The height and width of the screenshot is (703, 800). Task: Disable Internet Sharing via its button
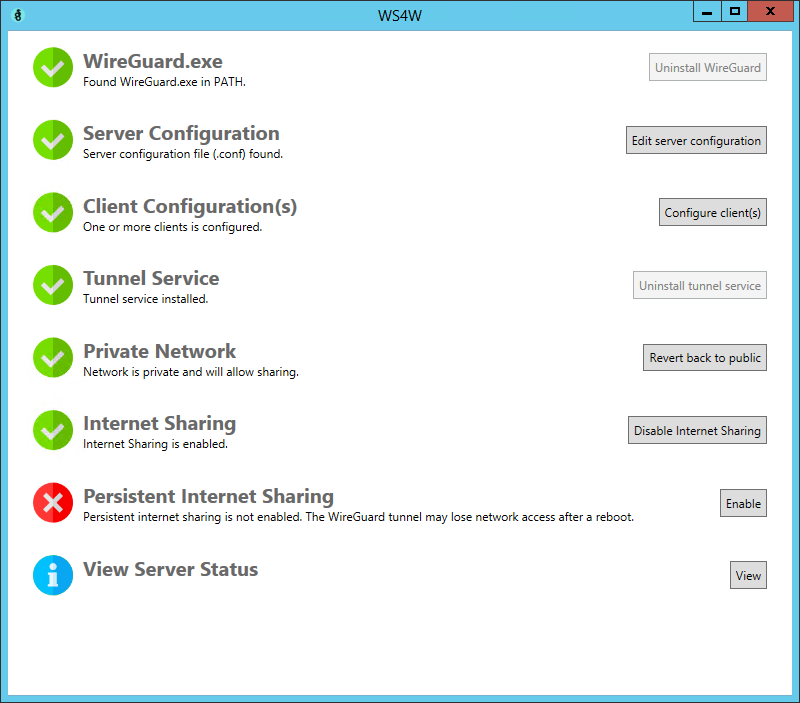(697, 430)
